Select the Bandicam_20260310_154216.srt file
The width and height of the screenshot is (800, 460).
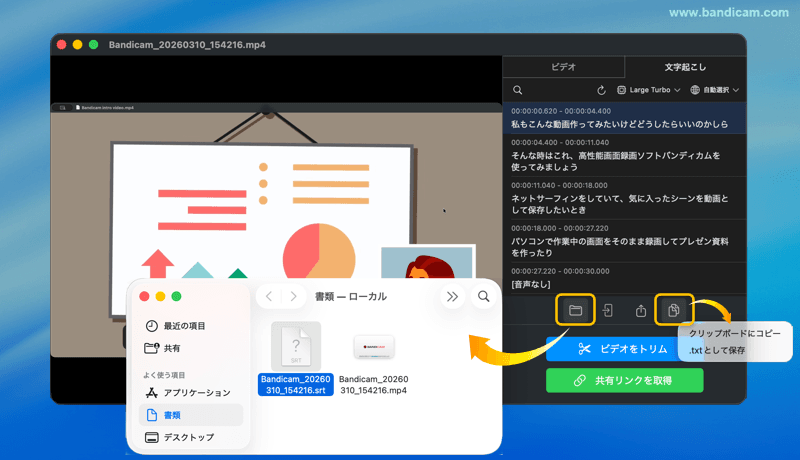[x=296, y=359]
